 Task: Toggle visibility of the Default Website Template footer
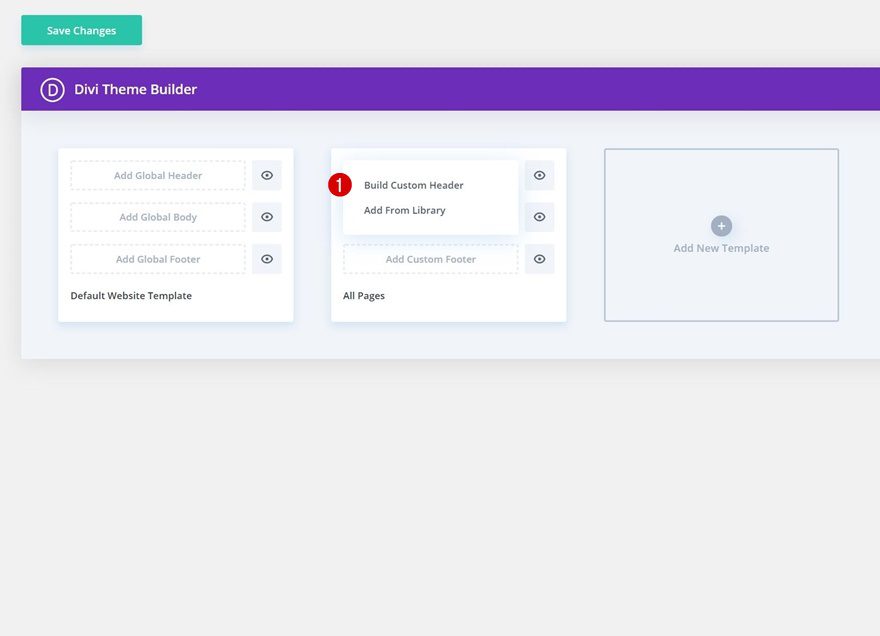pos(266,259)
